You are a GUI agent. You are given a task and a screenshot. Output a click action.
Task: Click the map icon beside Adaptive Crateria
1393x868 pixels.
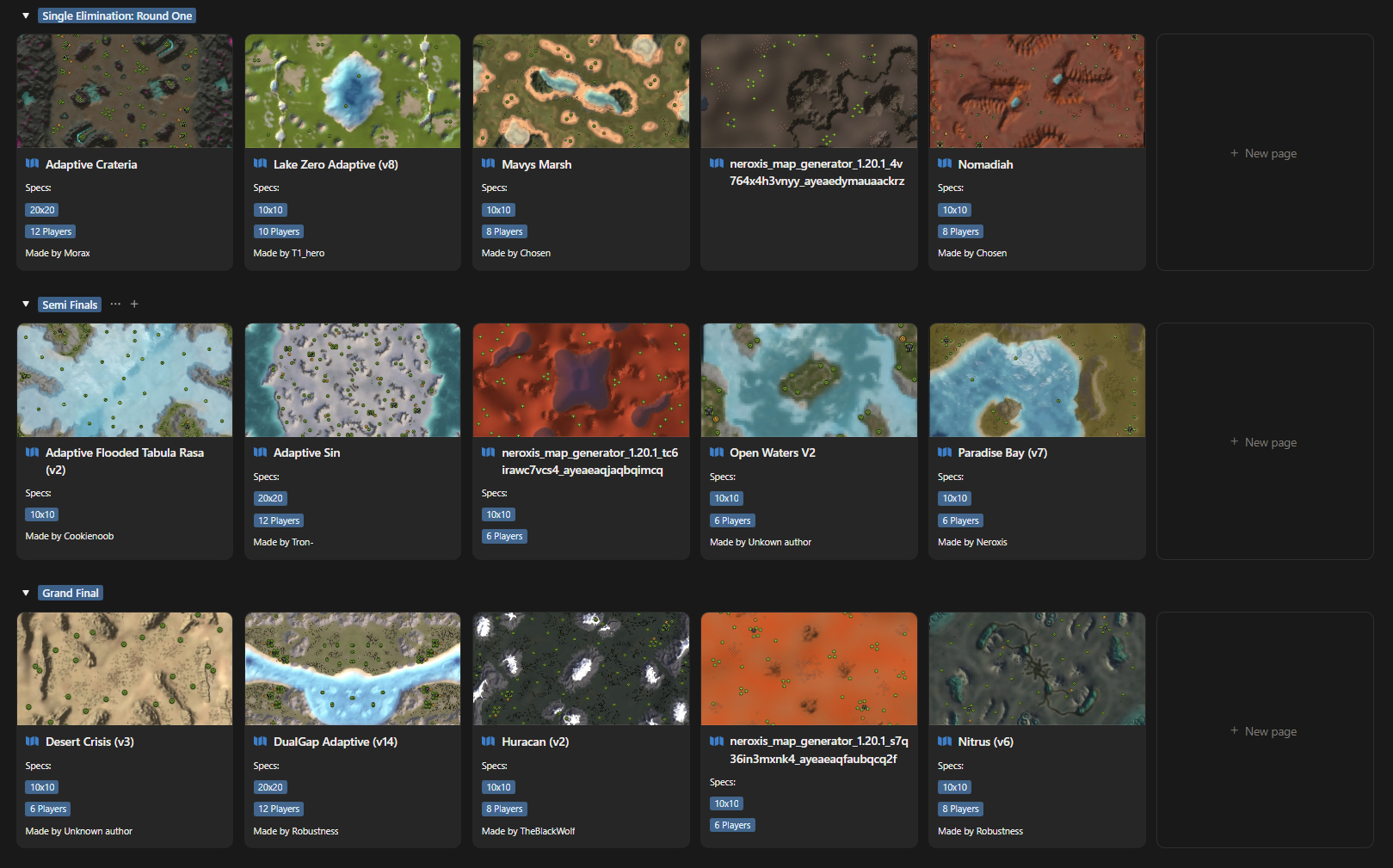(33, 163)
